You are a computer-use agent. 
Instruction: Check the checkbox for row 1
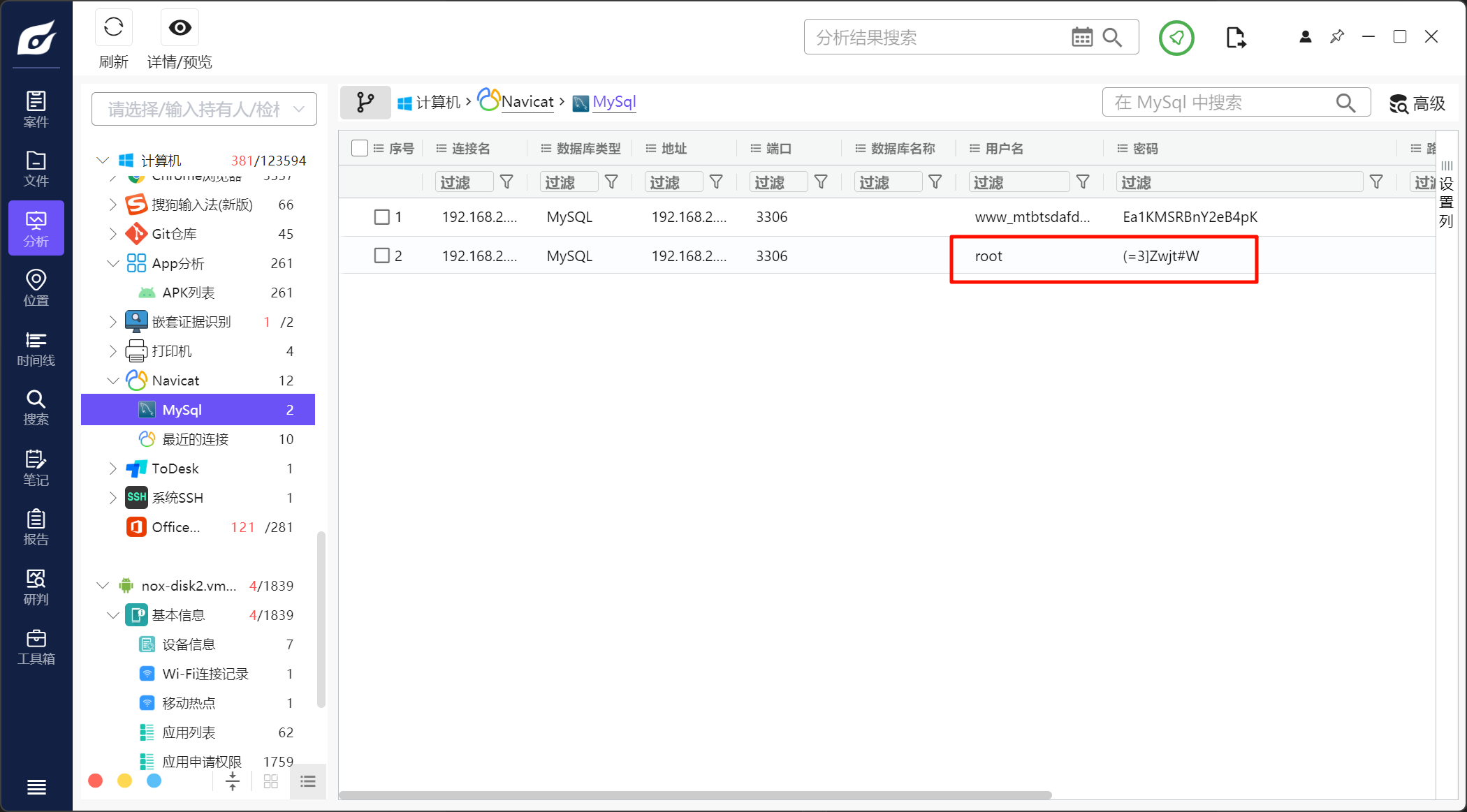click(381, 217)
